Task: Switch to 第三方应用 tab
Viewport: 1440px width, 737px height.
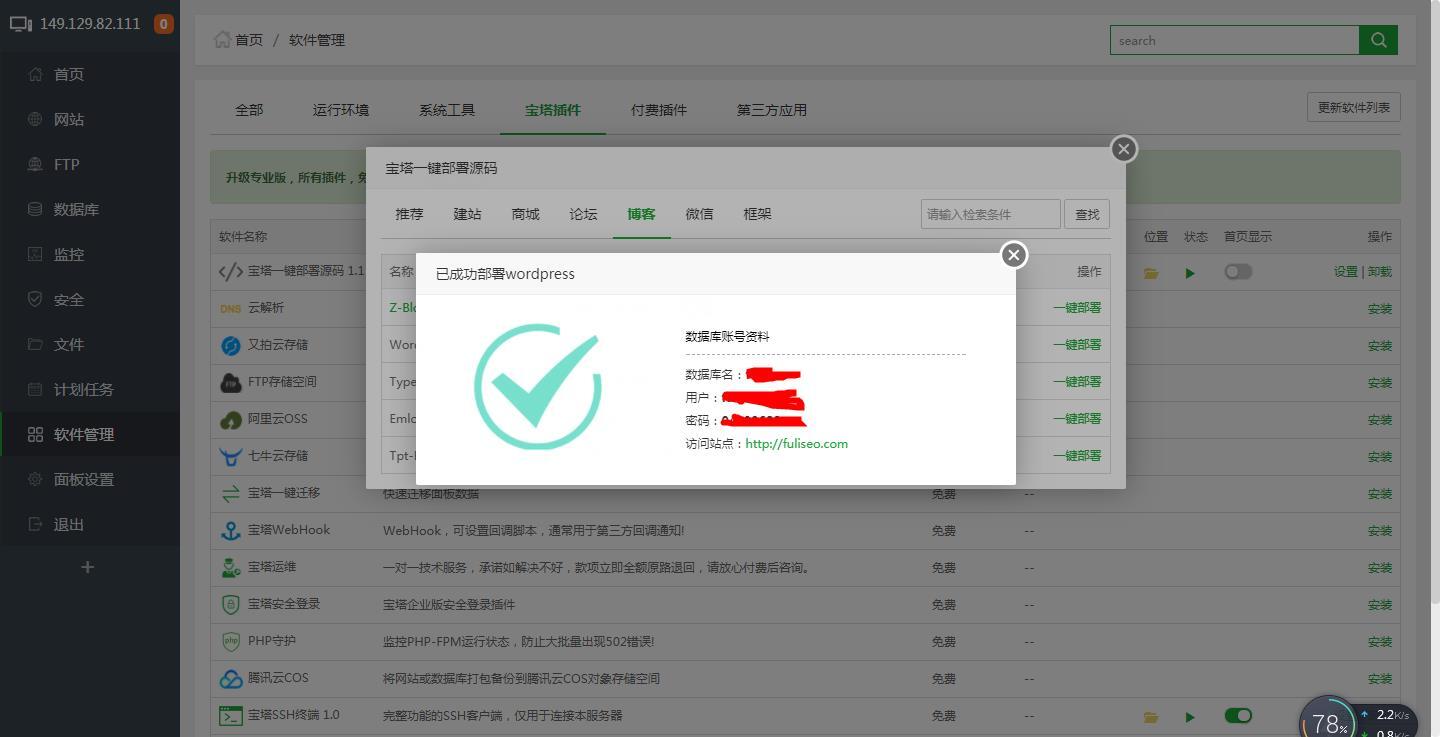Action: point(772,110)
